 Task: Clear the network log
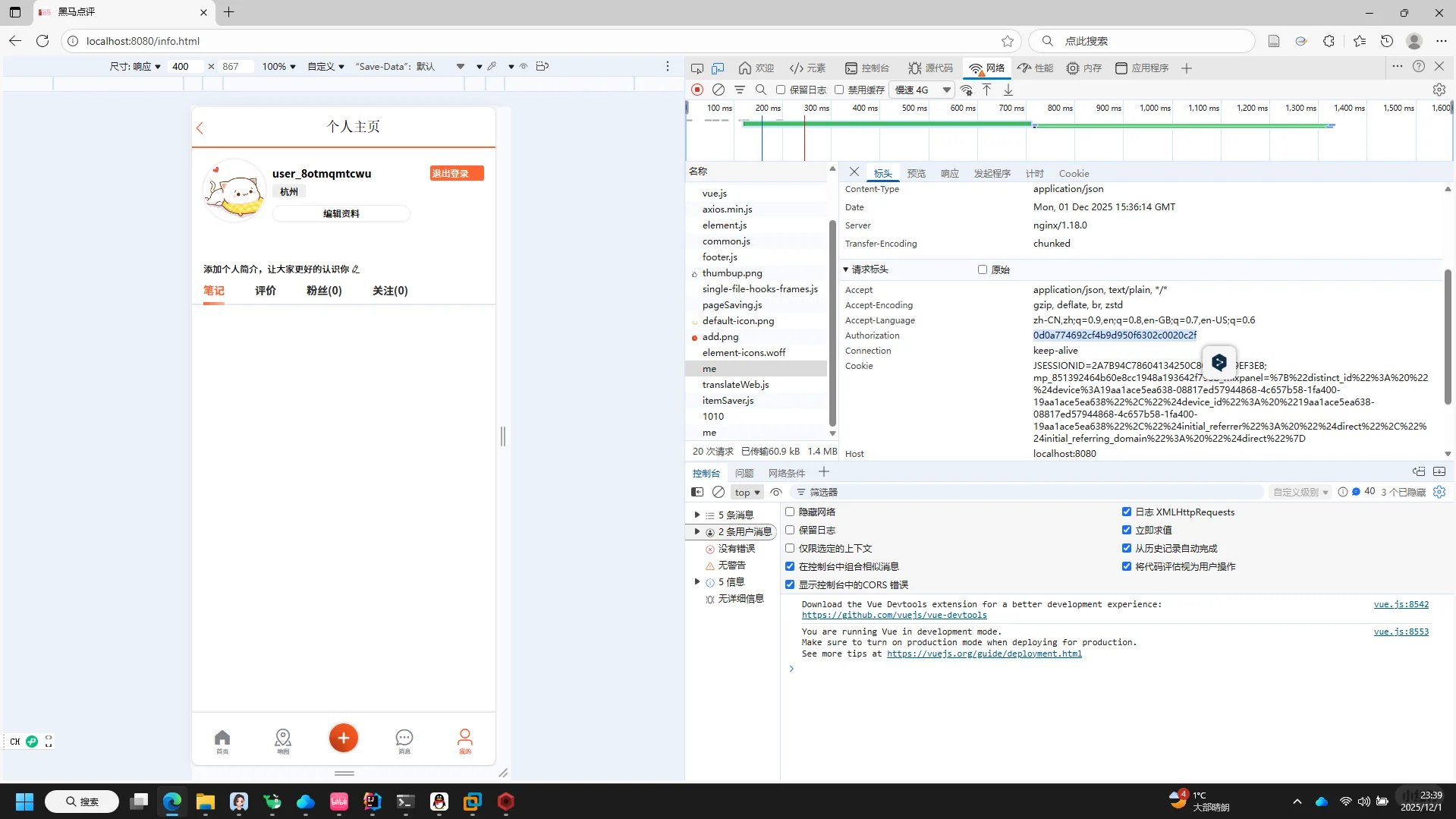719,90
